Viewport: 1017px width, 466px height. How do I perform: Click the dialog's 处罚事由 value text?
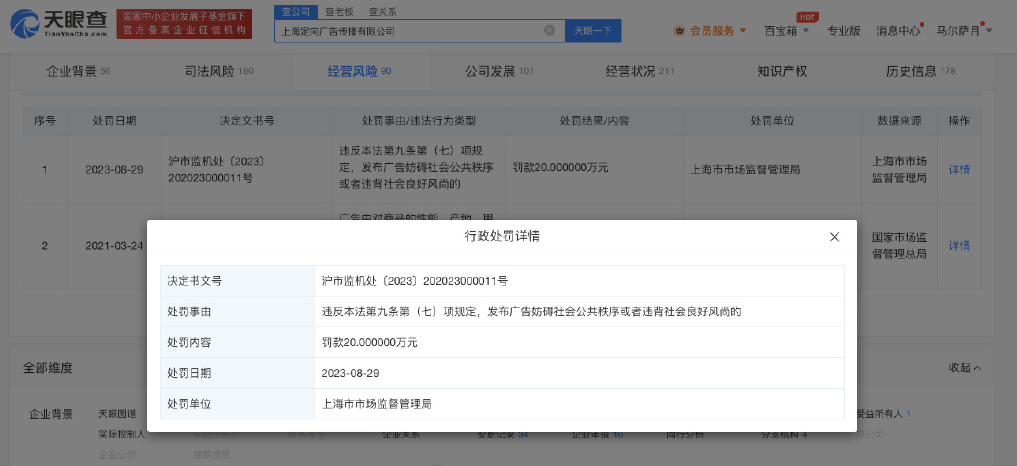[531, 312]
